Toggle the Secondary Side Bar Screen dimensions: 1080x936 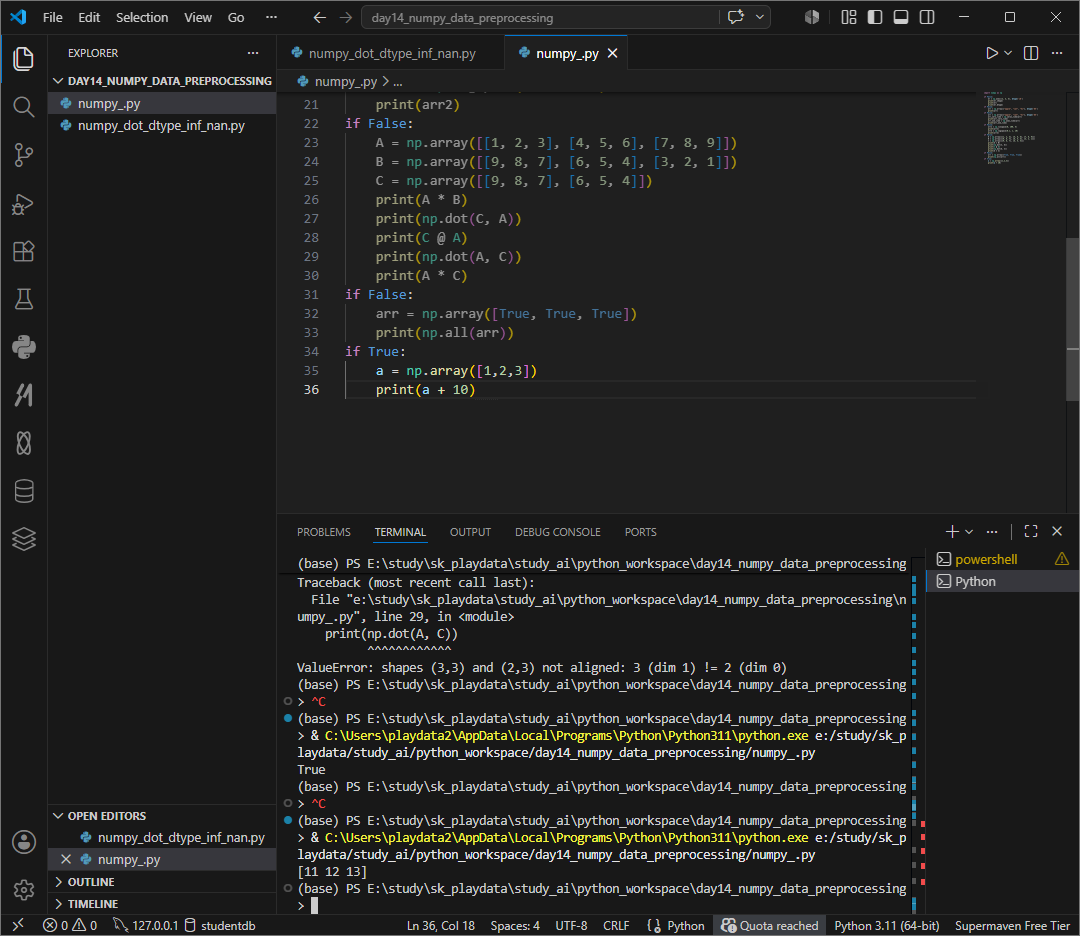click(x=927, y=17)
